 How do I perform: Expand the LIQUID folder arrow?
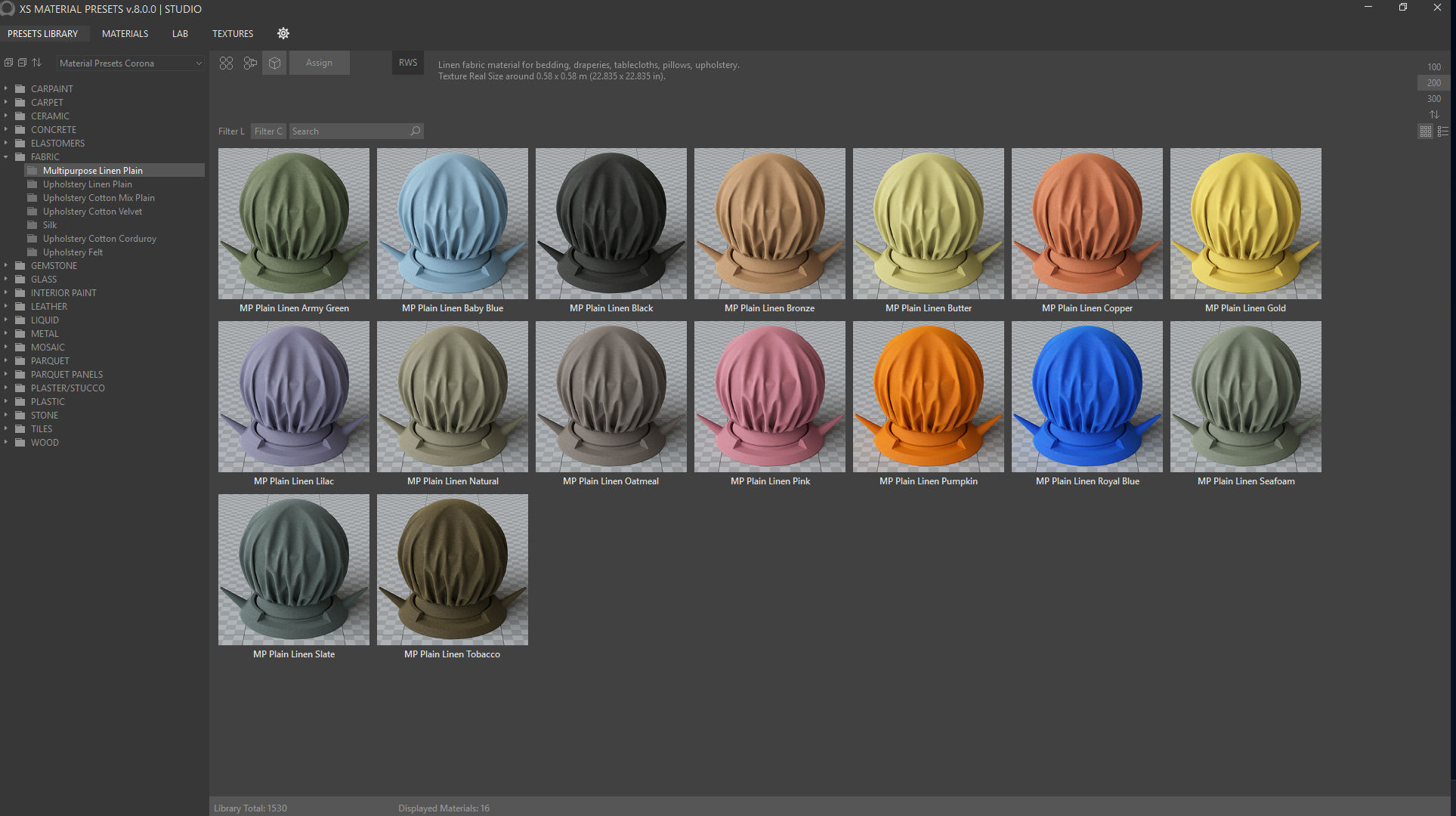tap(6, 320)
